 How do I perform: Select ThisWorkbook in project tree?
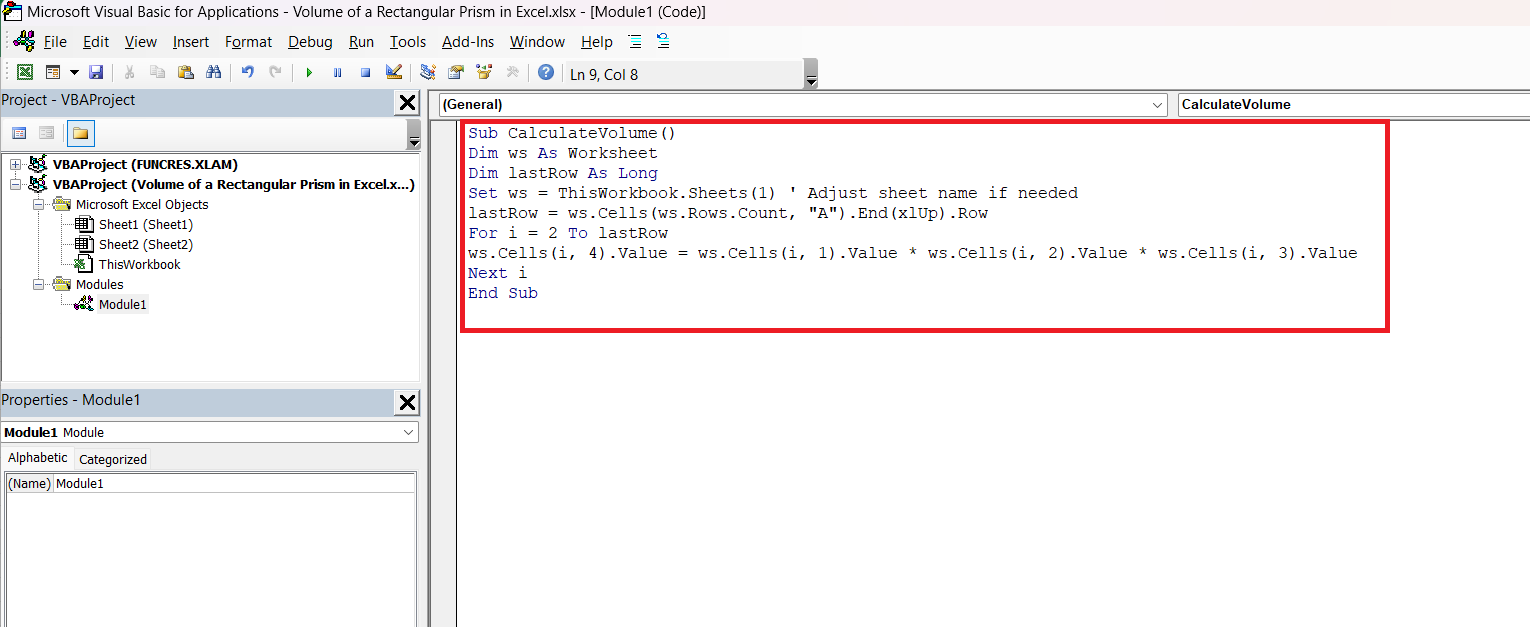coord(139,264)
